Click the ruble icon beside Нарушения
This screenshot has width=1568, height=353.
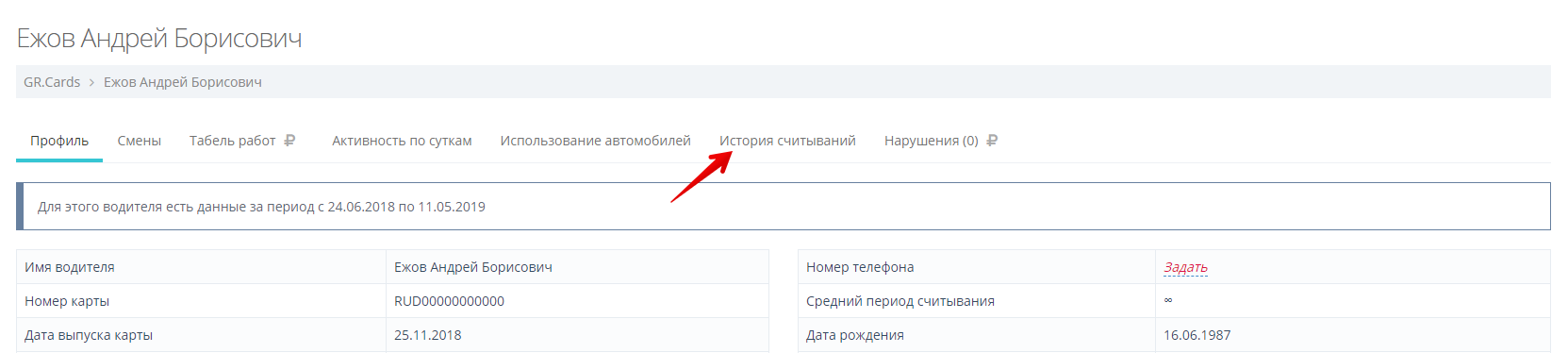pyautogui.click(x=992, y=141)
